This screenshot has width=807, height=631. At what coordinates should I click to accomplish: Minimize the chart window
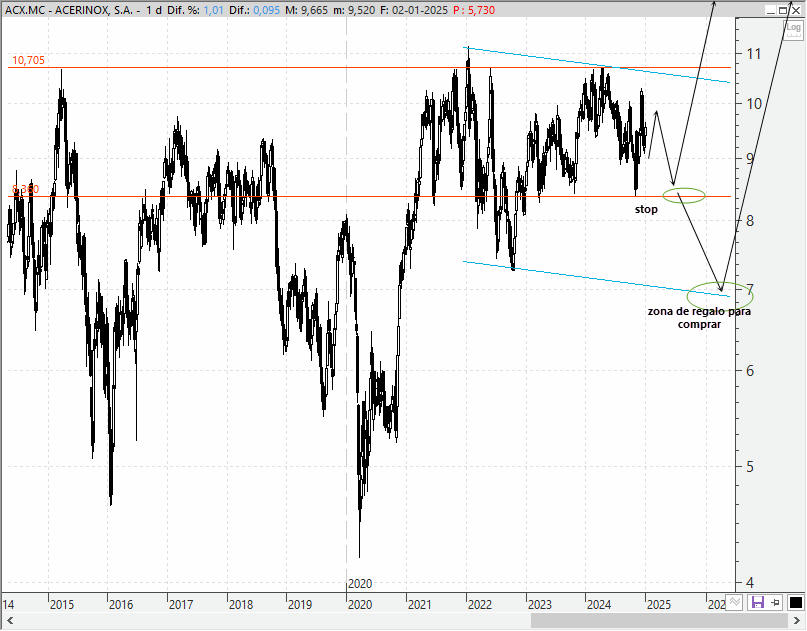770,10
